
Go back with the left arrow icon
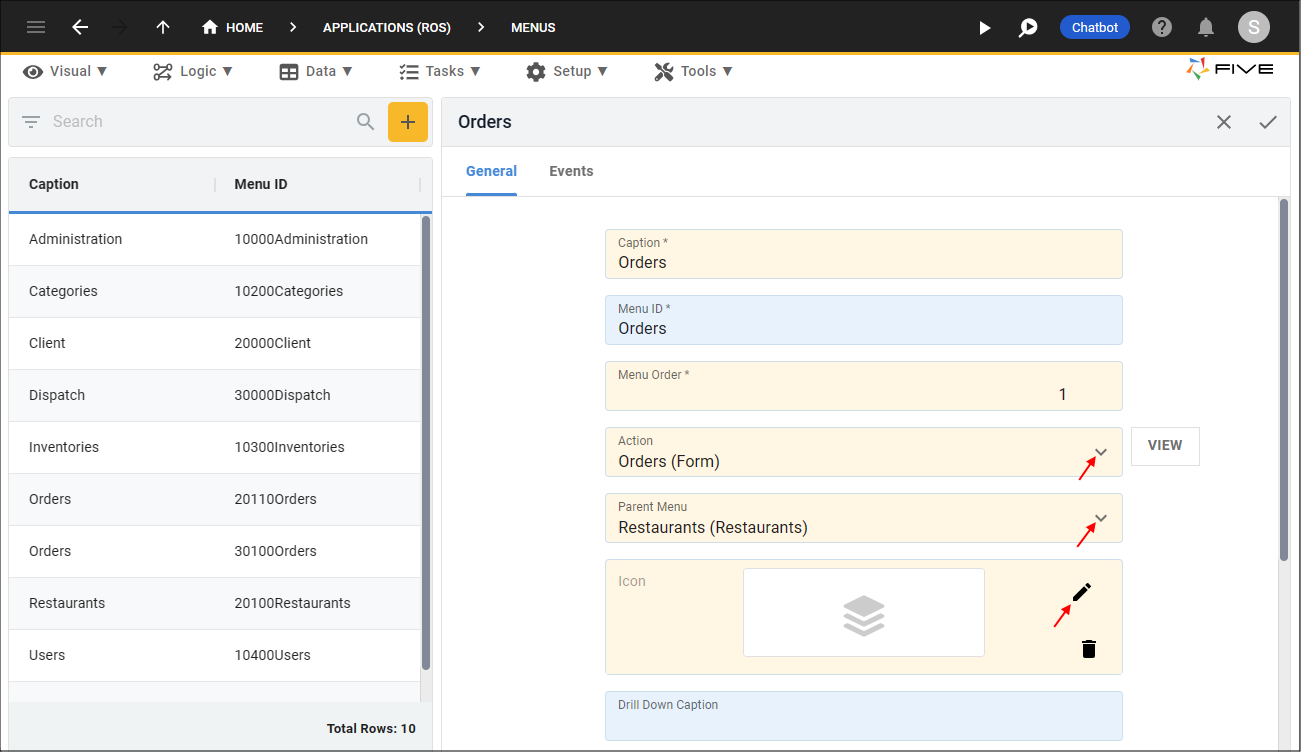(x=80, y=27)
